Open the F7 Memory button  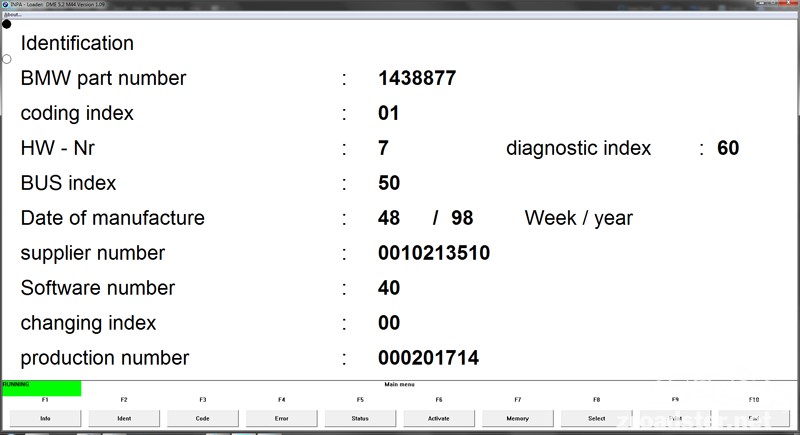518,418
